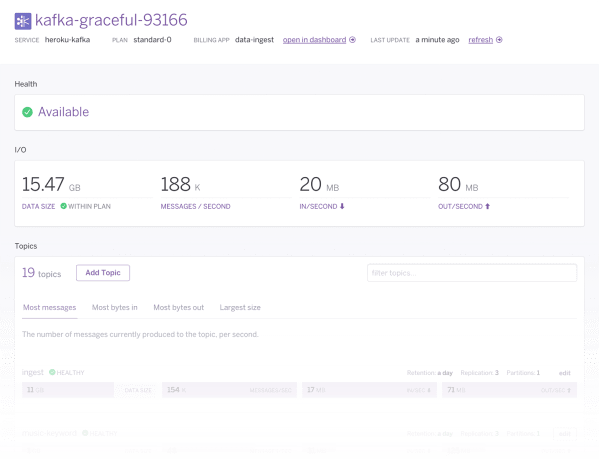Screen dimensions: 599x473
Task: Click the Add Topic button
Action: [103, 273]
